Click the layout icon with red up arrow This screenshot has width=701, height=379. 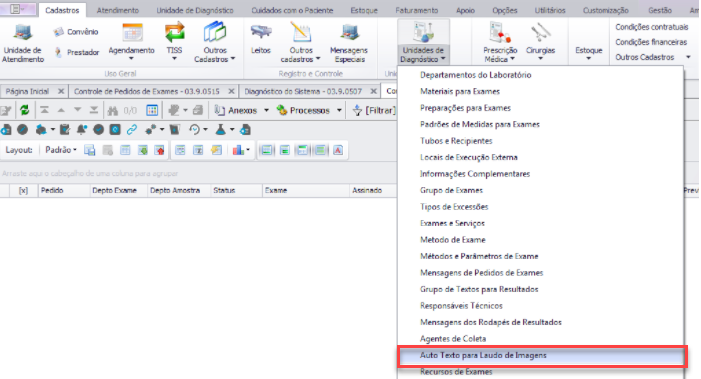coord(160,150)
